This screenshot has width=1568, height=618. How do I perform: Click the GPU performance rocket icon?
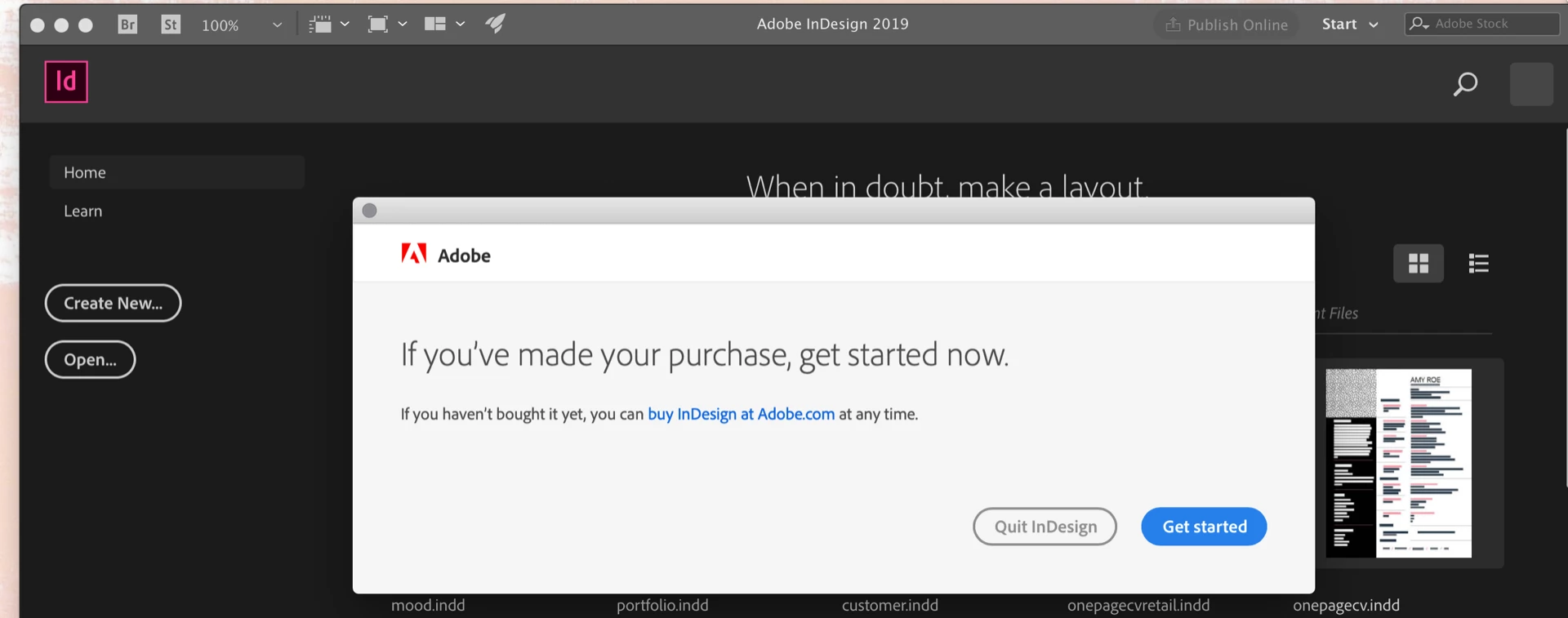495,24
